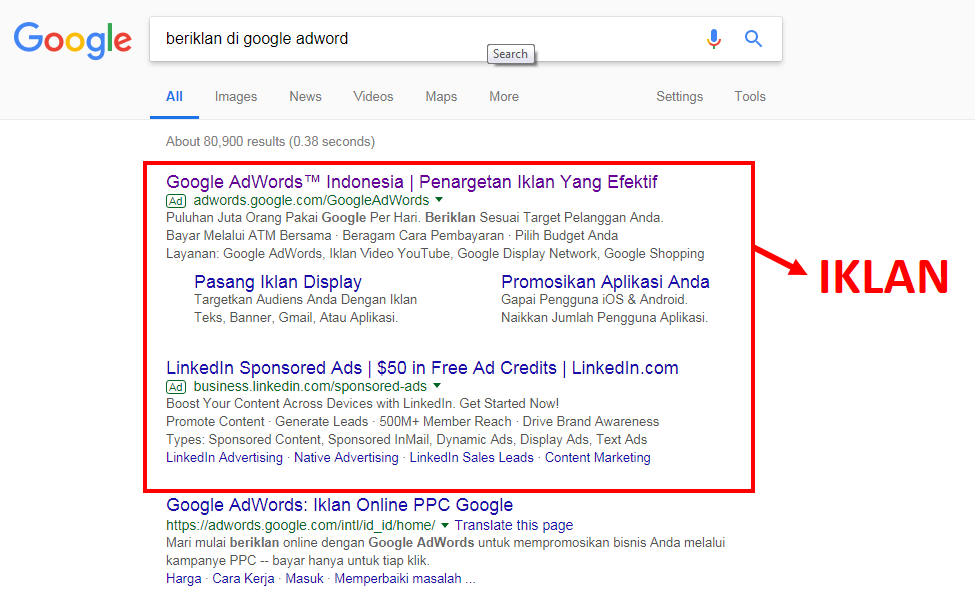
Task: Switch to the News tab
Action: pyautogui.click(x=305, y=97)
